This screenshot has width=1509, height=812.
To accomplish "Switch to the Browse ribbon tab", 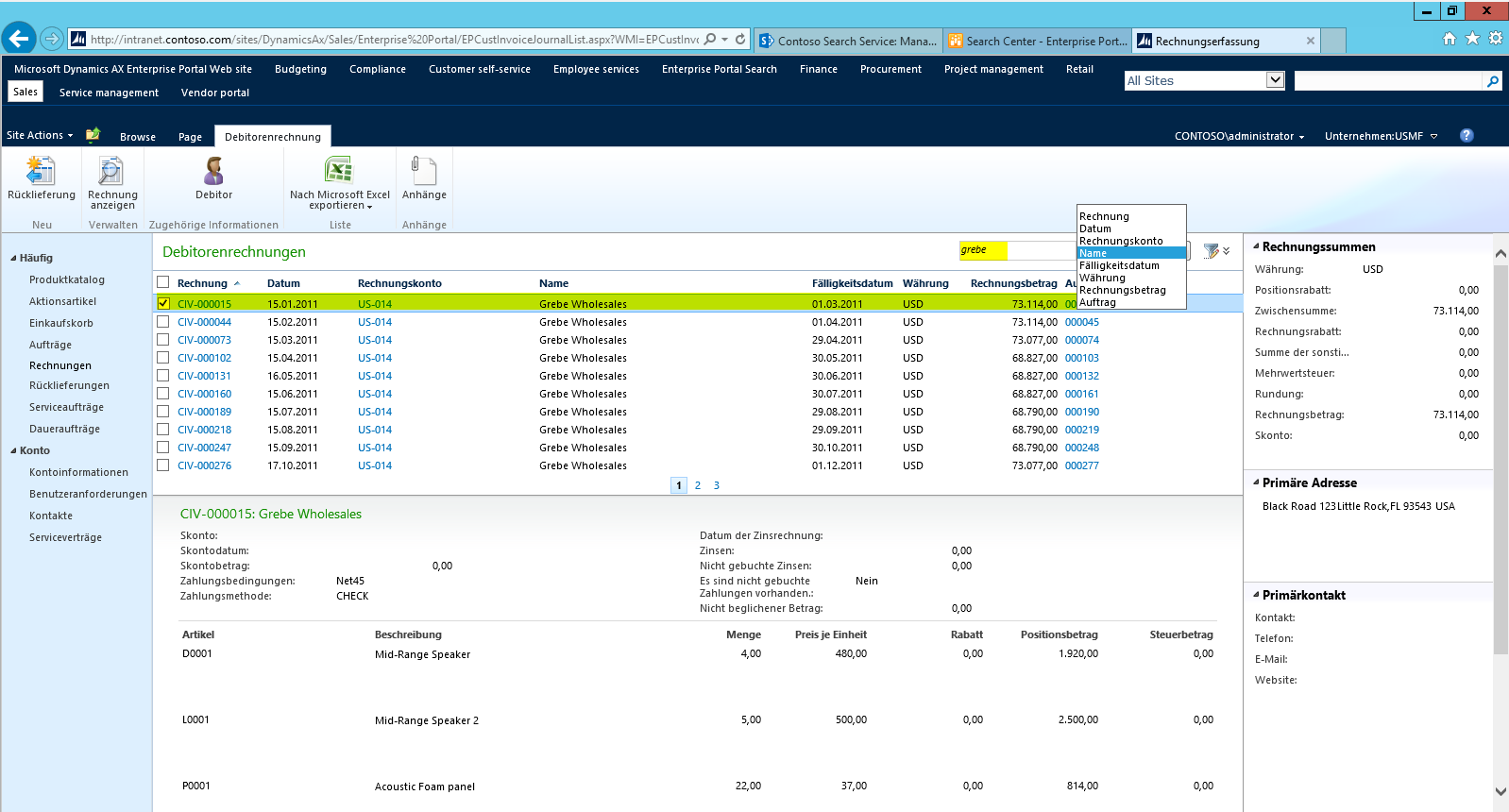I will [x=138, y=137].
